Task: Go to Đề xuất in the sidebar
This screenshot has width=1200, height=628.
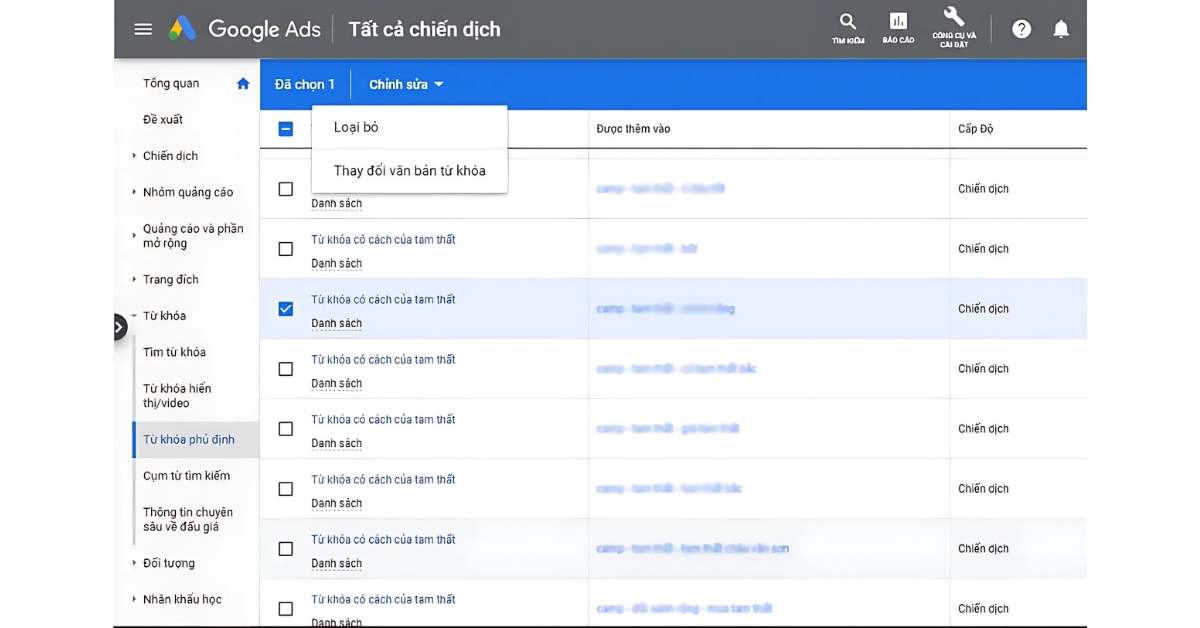Action: pos(163,120)
